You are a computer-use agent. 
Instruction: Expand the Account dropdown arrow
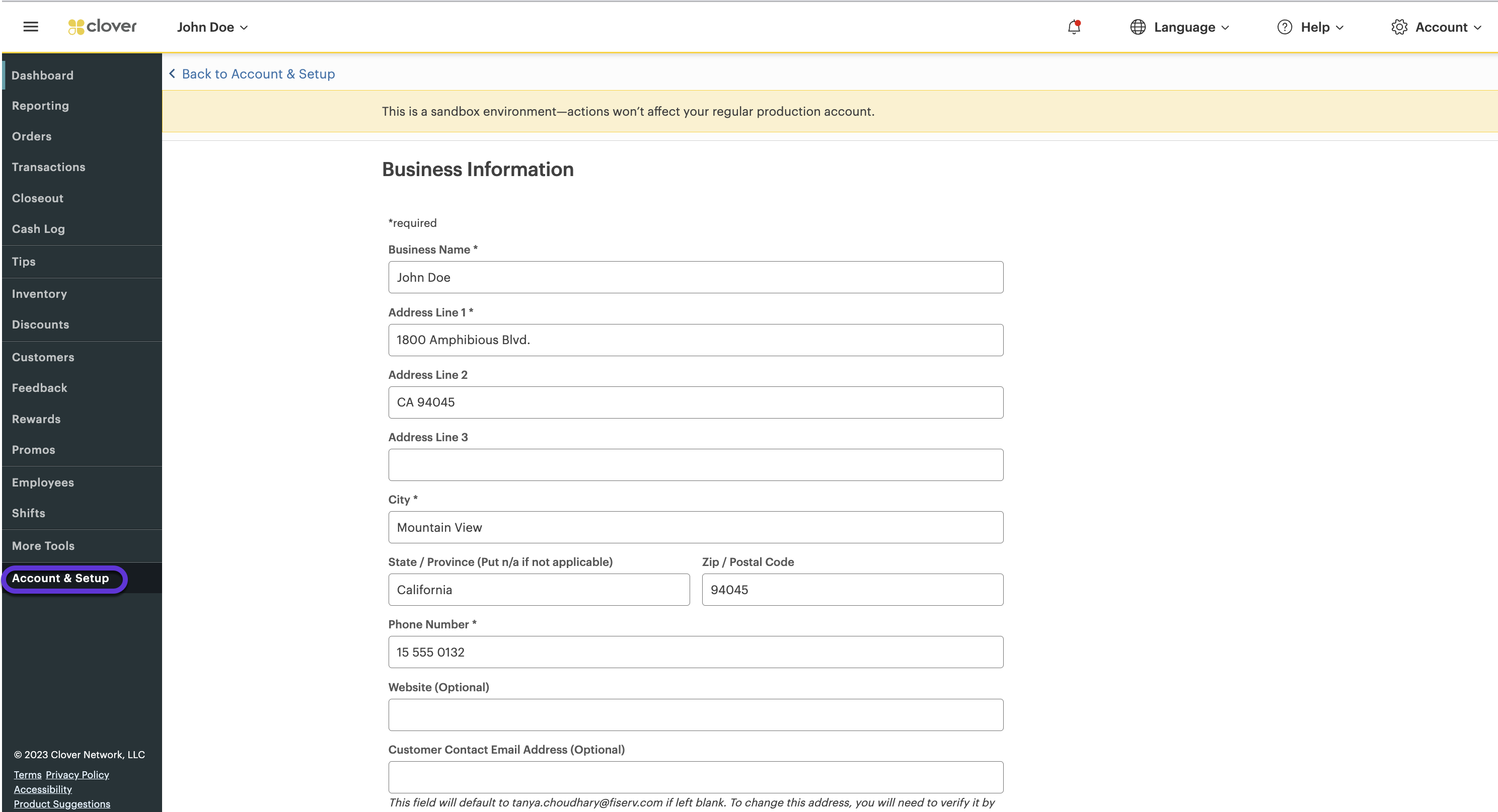[x=1484, y=27]
